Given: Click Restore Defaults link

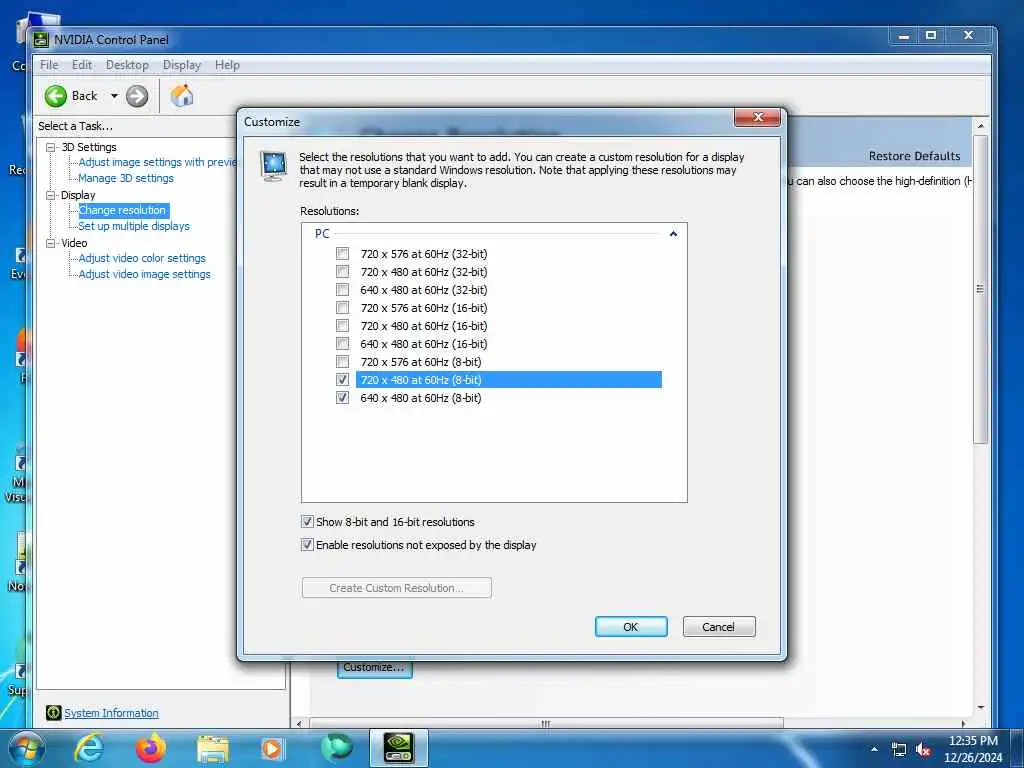Looking at the screenshot, I should coord(914,156).
